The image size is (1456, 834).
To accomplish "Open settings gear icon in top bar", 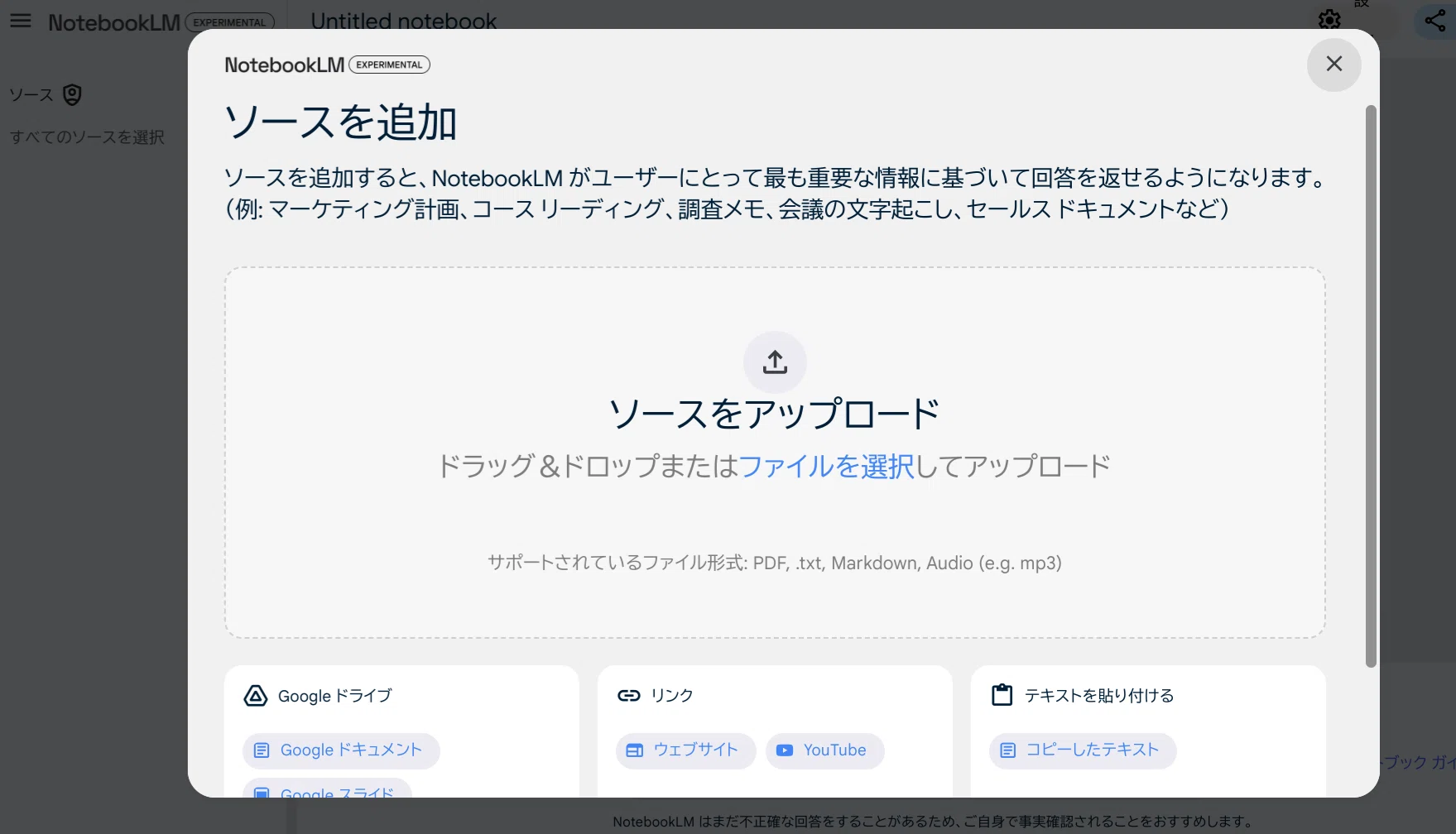I will coord(1329,19).
